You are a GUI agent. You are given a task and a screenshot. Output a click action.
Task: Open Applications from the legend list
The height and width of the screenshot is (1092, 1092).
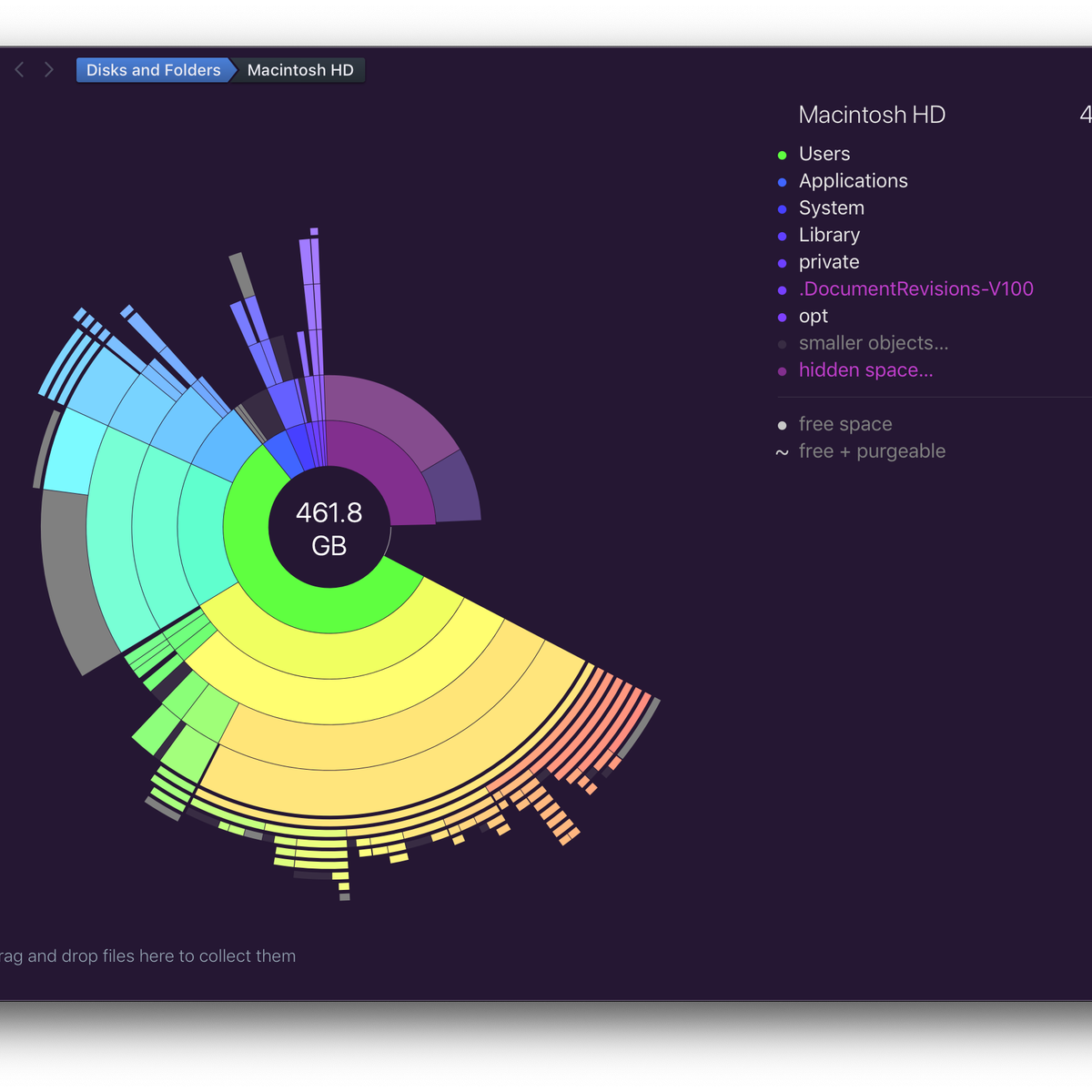pyautogui.click(x=853, y=181)
